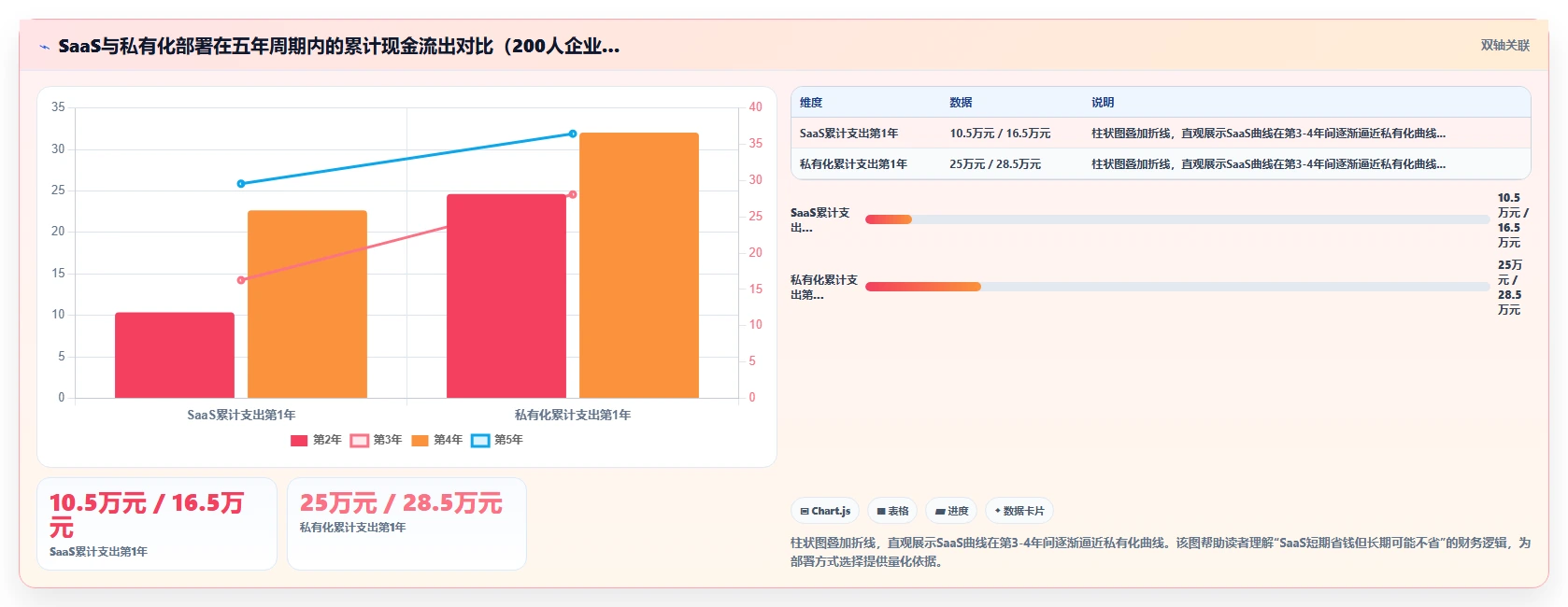Click the orange 私有化累计支出第1年 bar
The height and width of the screenshot is (607, 1568).
tap(639, 265)
